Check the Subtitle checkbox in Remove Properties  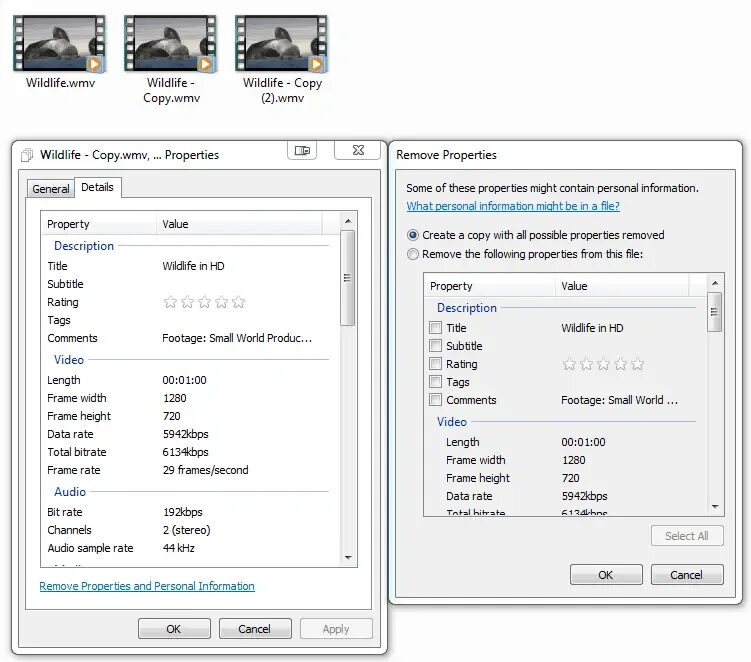point(435,346)
